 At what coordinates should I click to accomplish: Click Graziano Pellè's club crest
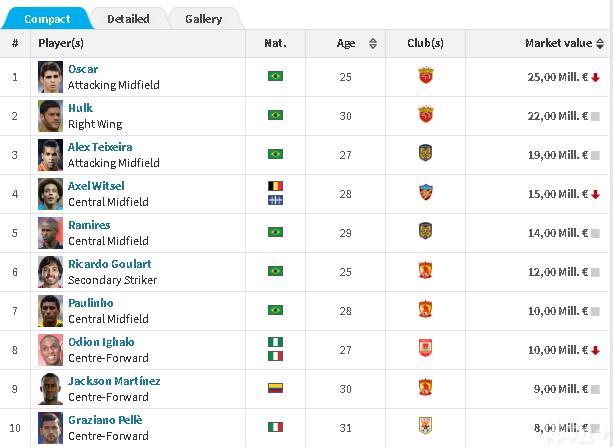425,427
